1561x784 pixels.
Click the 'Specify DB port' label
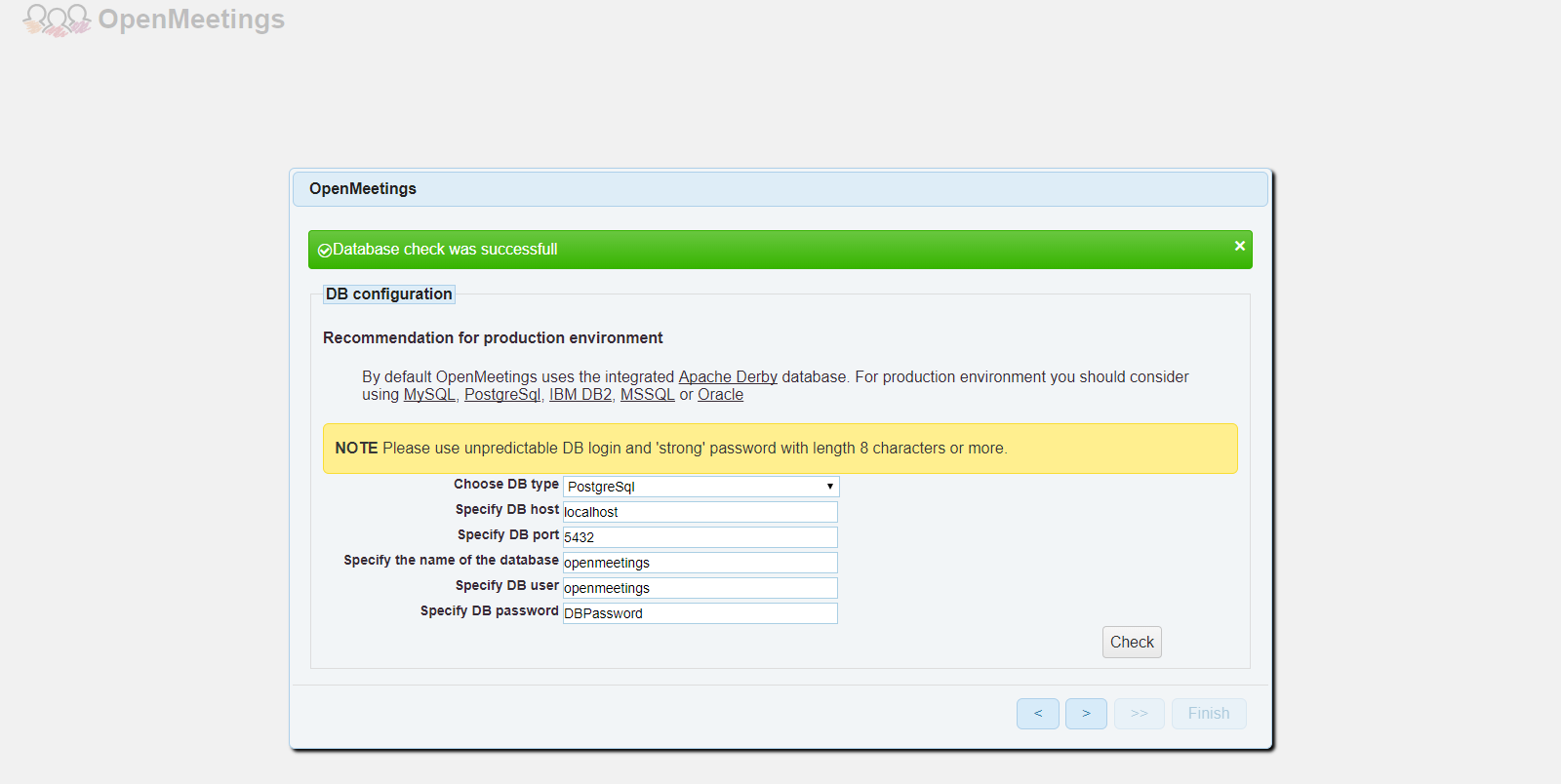[508, 534]
